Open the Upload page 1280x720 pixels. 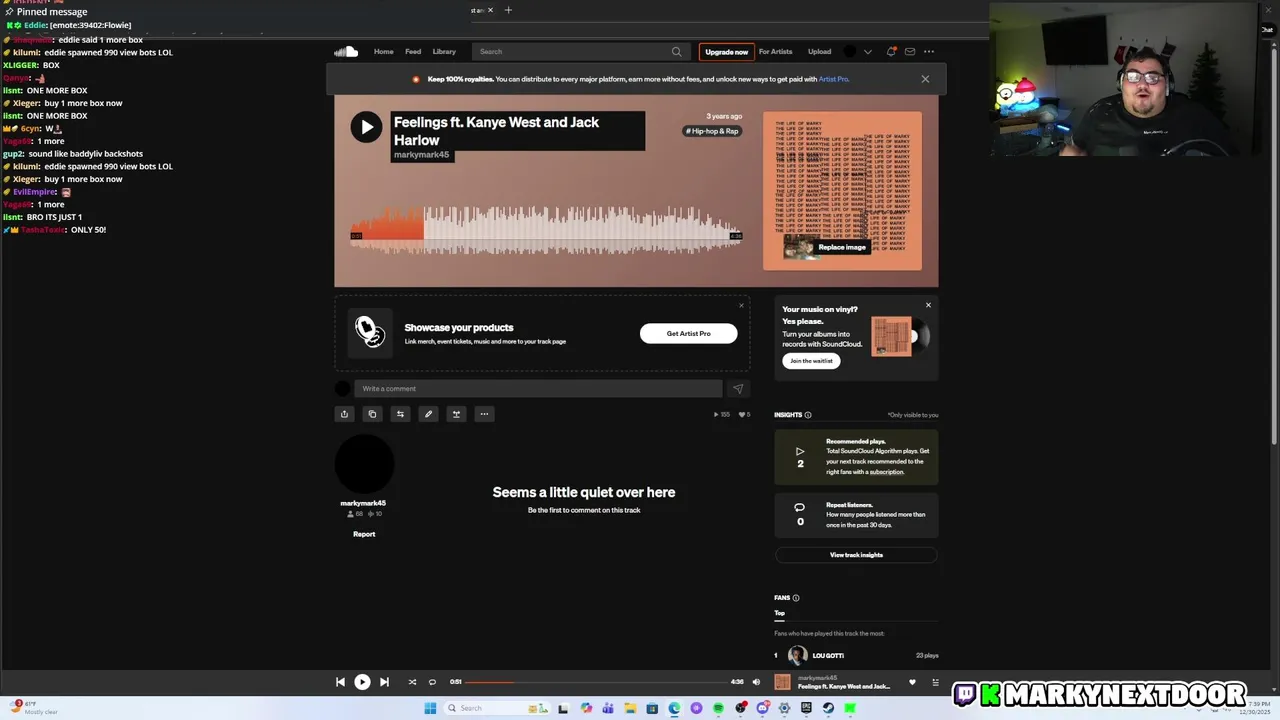pos(819,52)
